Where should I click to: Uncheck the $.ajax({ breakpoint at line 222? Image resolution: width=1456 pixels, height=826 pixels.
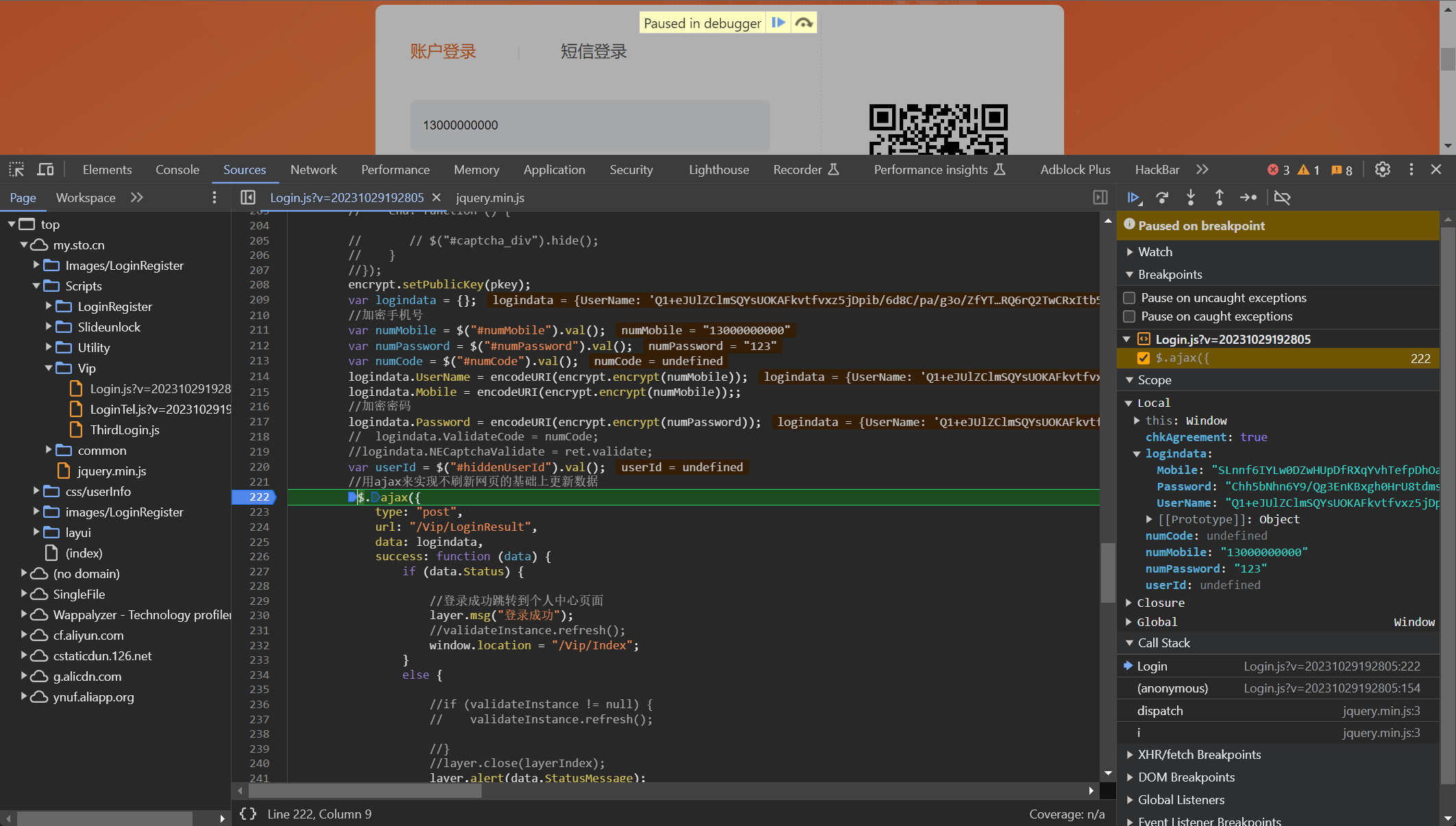point(1143,358)
